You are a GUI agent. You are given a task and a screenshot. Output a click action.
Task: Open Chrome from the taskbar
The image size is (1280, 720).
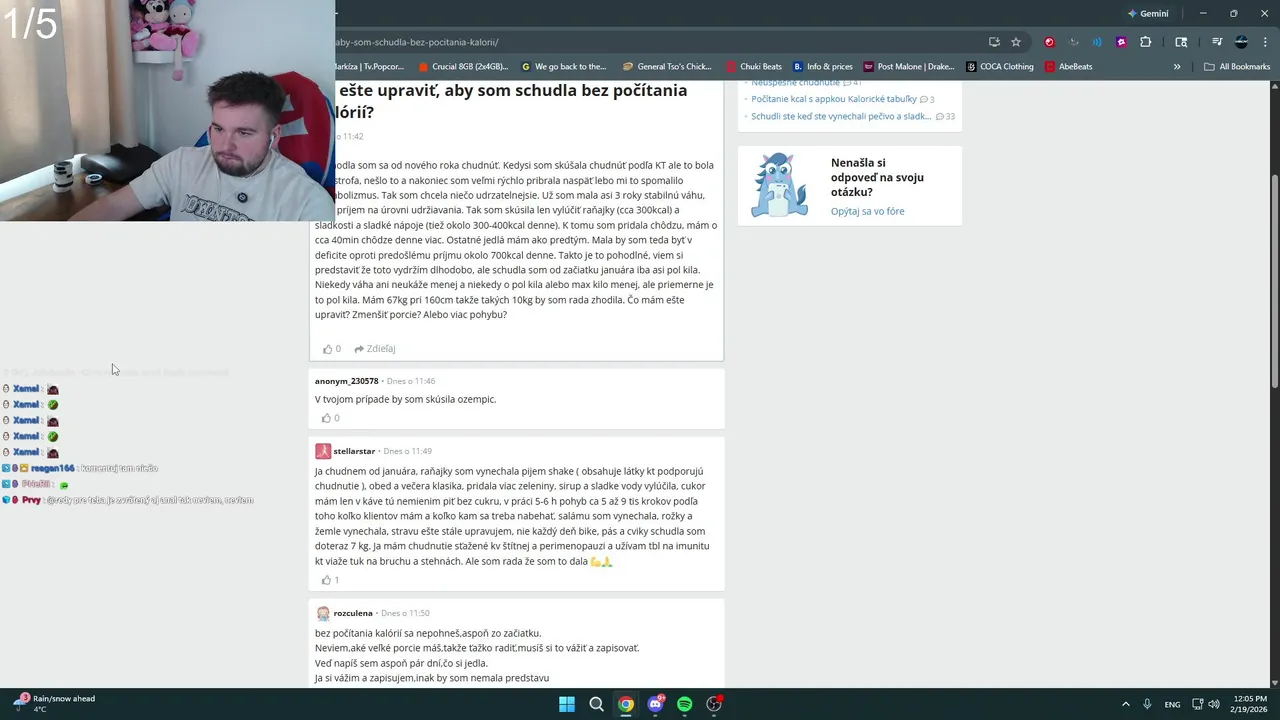[625, 704]
